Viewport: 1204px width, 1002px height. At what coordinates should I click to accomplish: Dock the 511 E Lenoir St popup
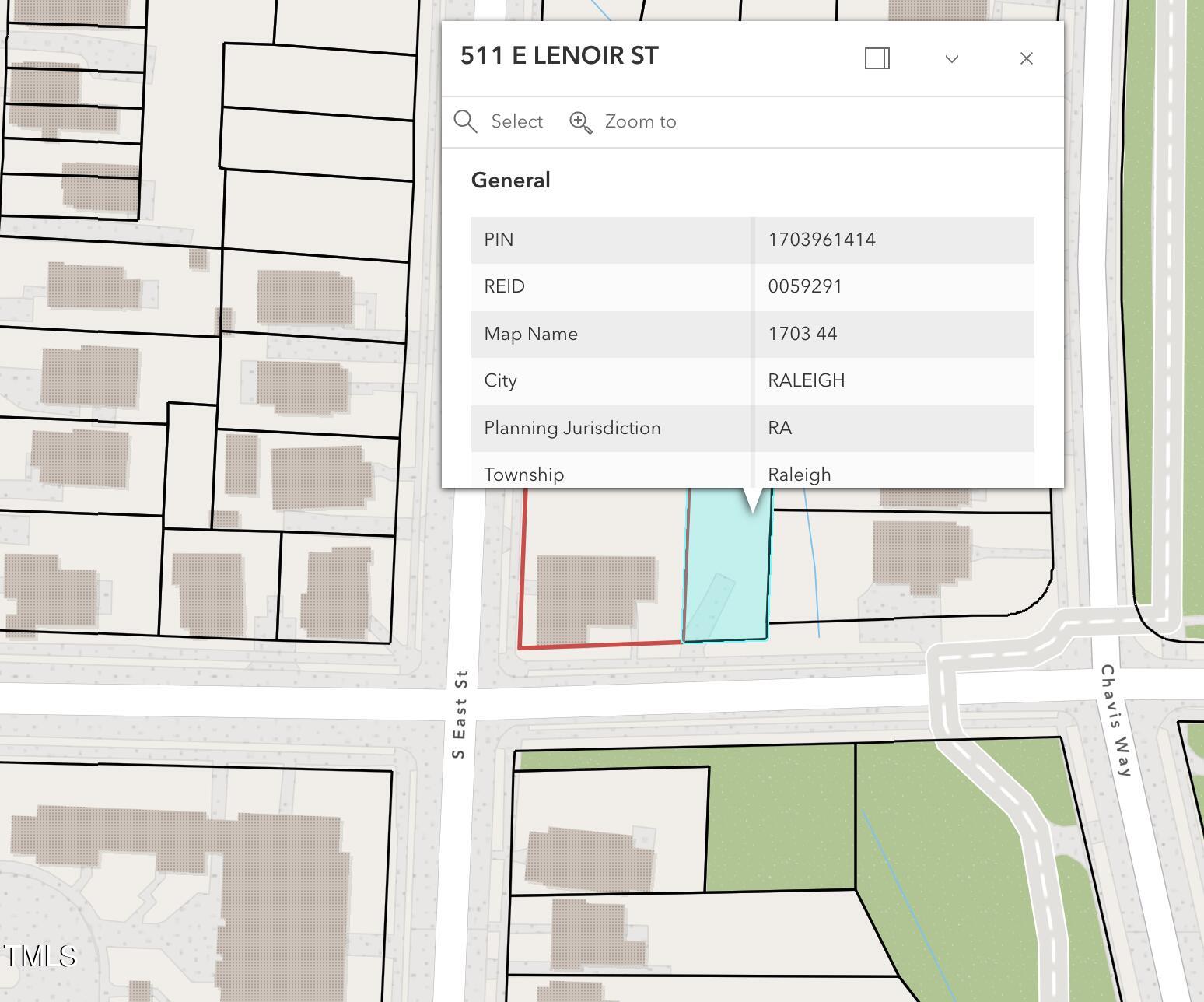(877, 58)
